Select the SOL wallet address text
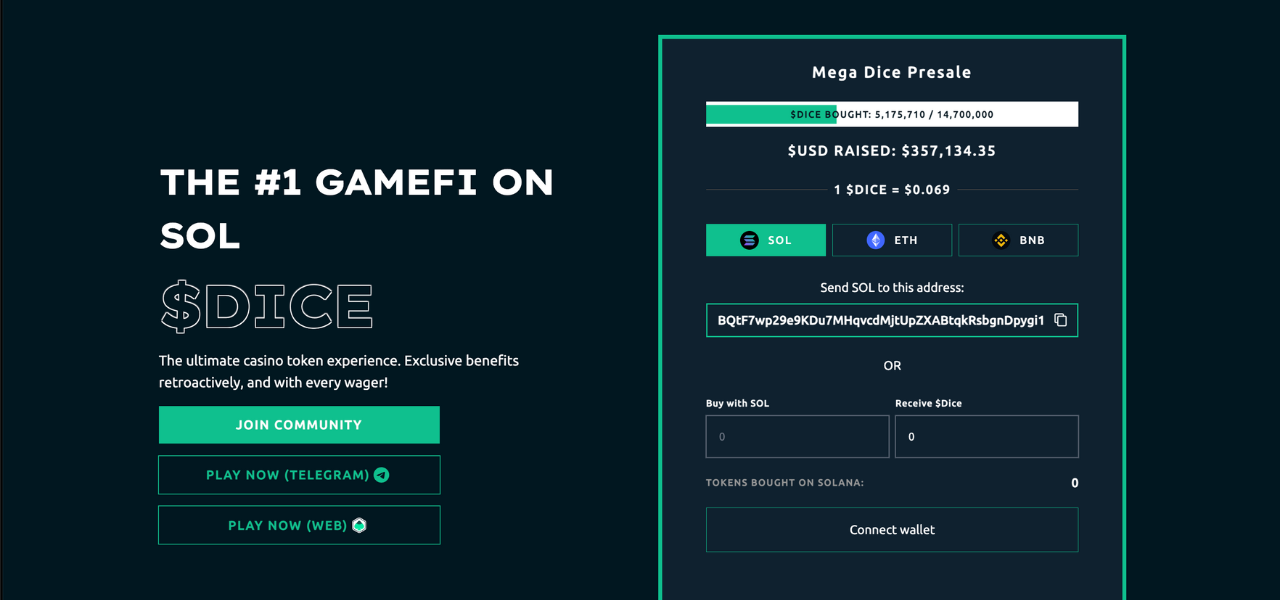The width and height of the screenshot is (1280, 600). click(x=880, y=320)
